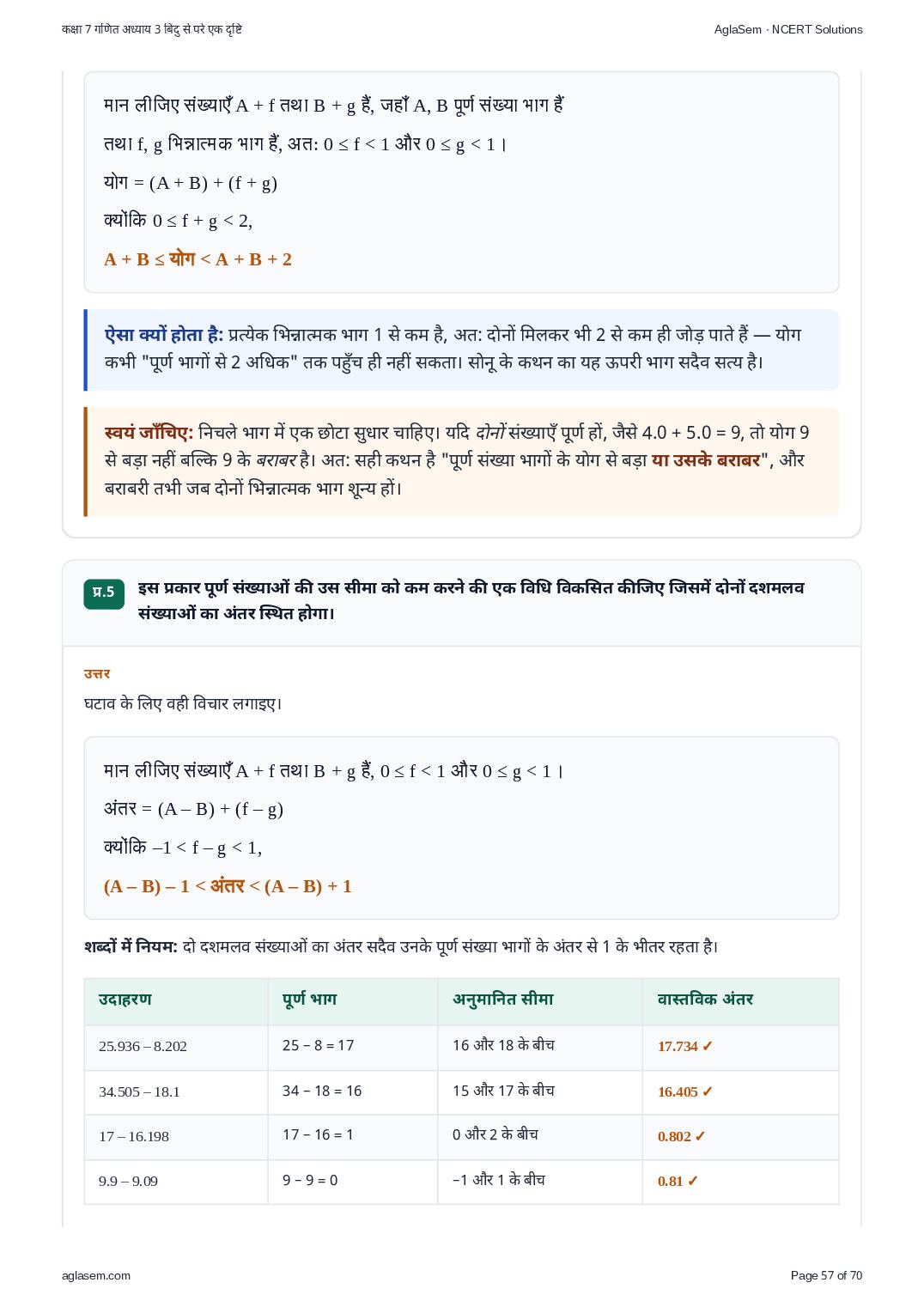Image resolution: width=924 pixels, height=1307 pixels.
Task: Select the वास्तविक अंतर column header
Action: point(706,1000)
